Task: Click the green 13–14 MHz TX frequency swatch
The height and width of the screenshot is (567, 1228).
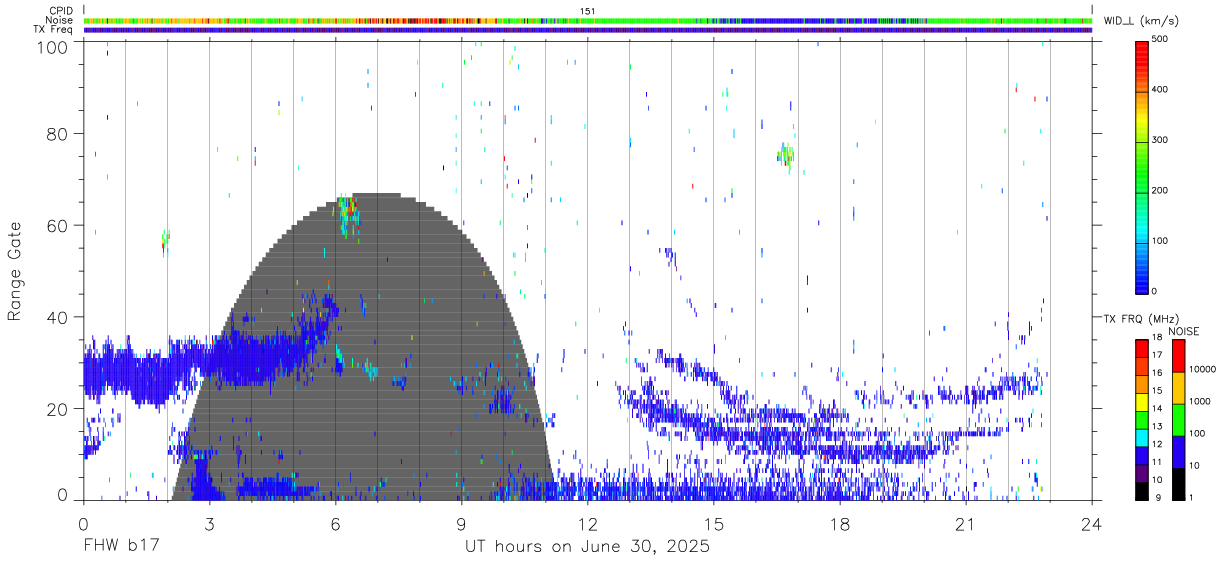Action: (1141, 419)
